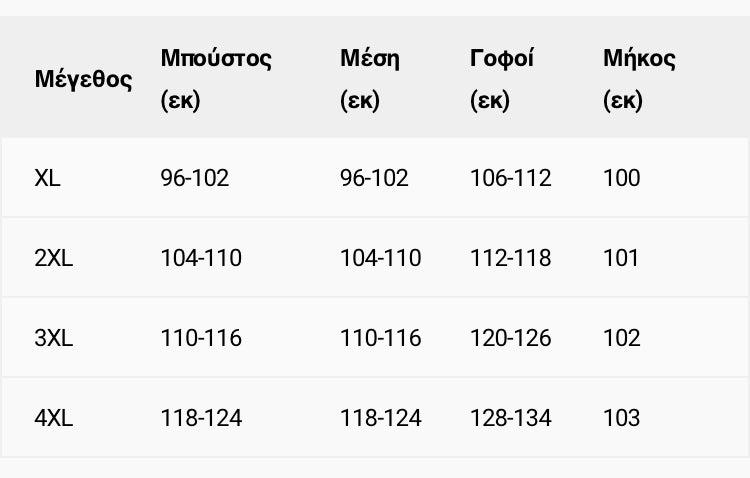Click the Γοφοί (εκ) column header
The height and width of the screenshot is (478, 750).
pyautogui.click(x=501, y=79)
